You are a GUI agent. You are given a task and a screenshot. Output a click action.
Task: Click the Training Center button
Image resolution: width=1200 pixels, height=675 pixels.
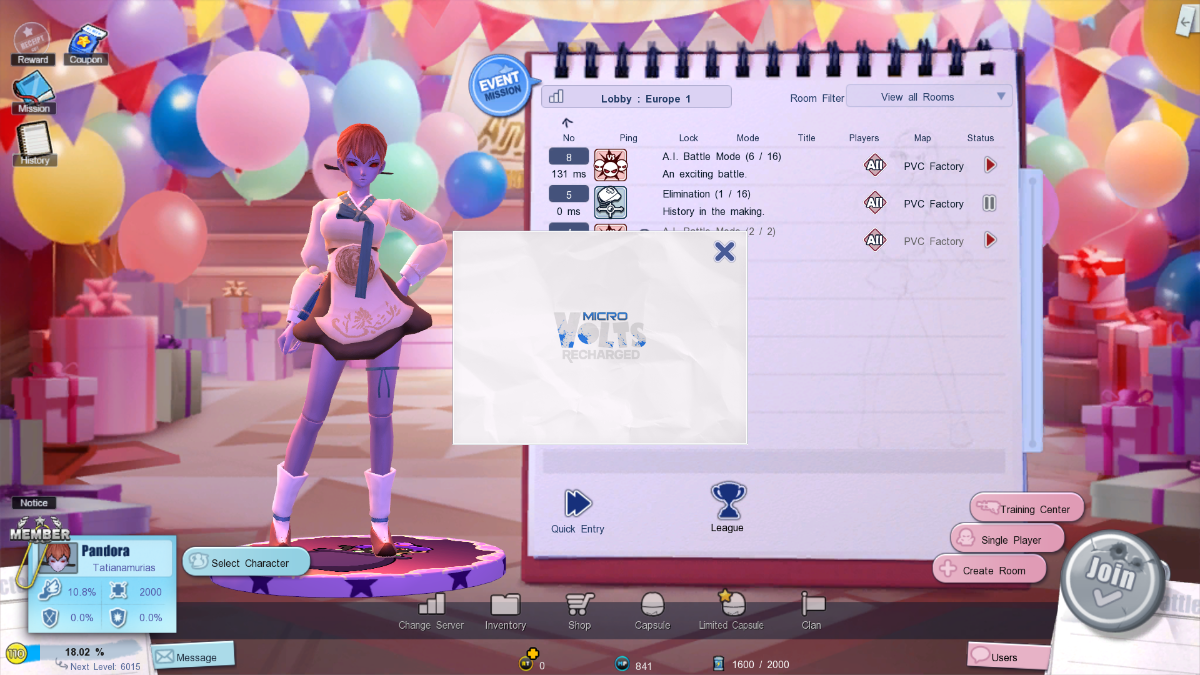point(1027,508)
